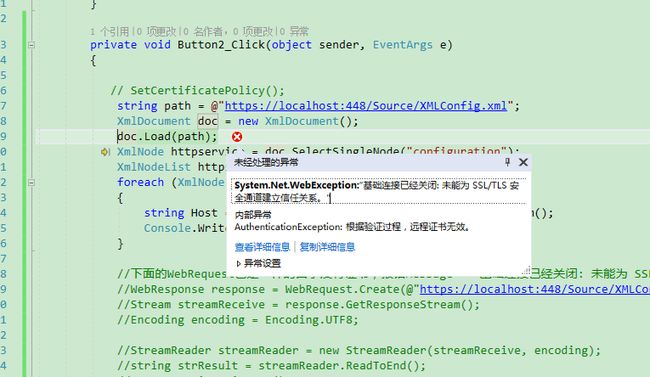Click the streamReader.ReadToEnd() commented line
The width and height of the screenshot is (650, 377).
coord(271,366)
